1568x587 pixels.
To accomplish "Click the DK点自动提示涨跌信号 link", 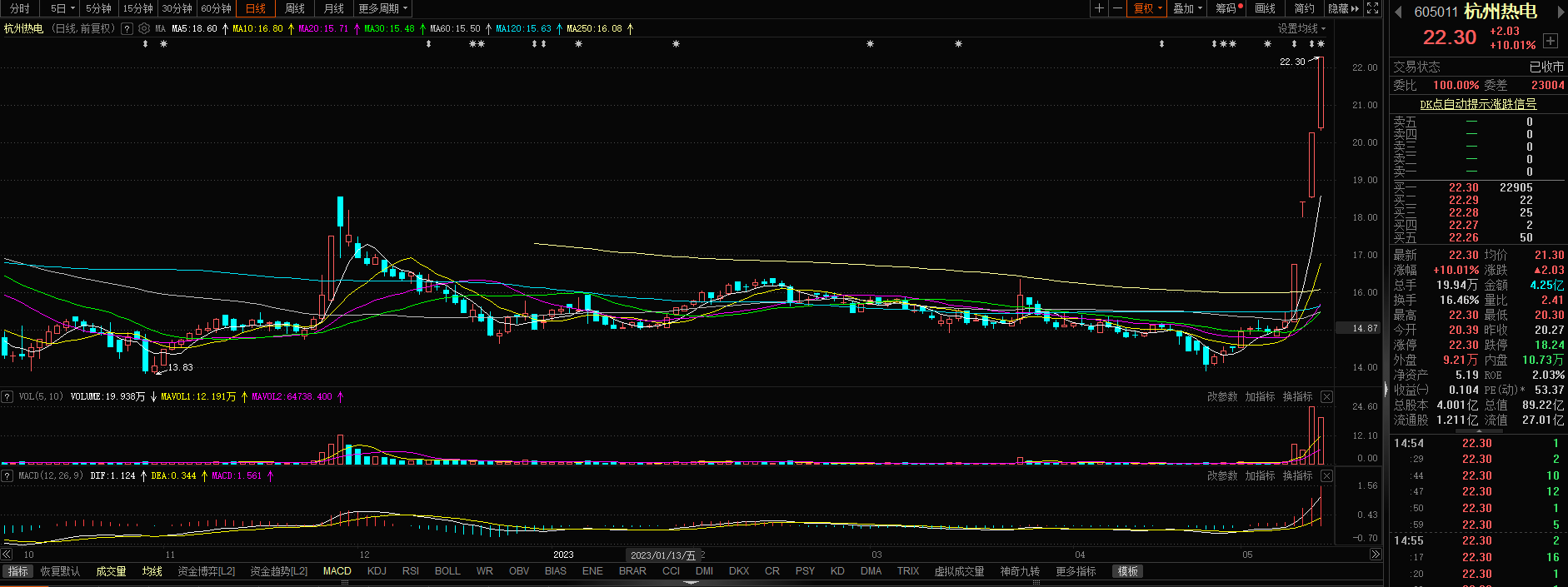I will 1478,104.
